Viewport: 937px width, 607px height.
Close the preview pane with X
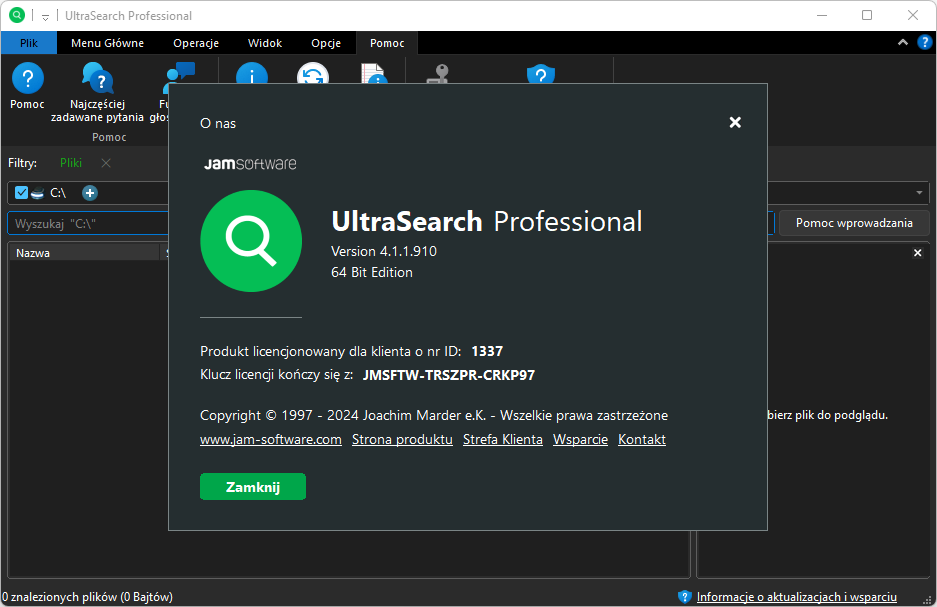(x=918, y=253)
